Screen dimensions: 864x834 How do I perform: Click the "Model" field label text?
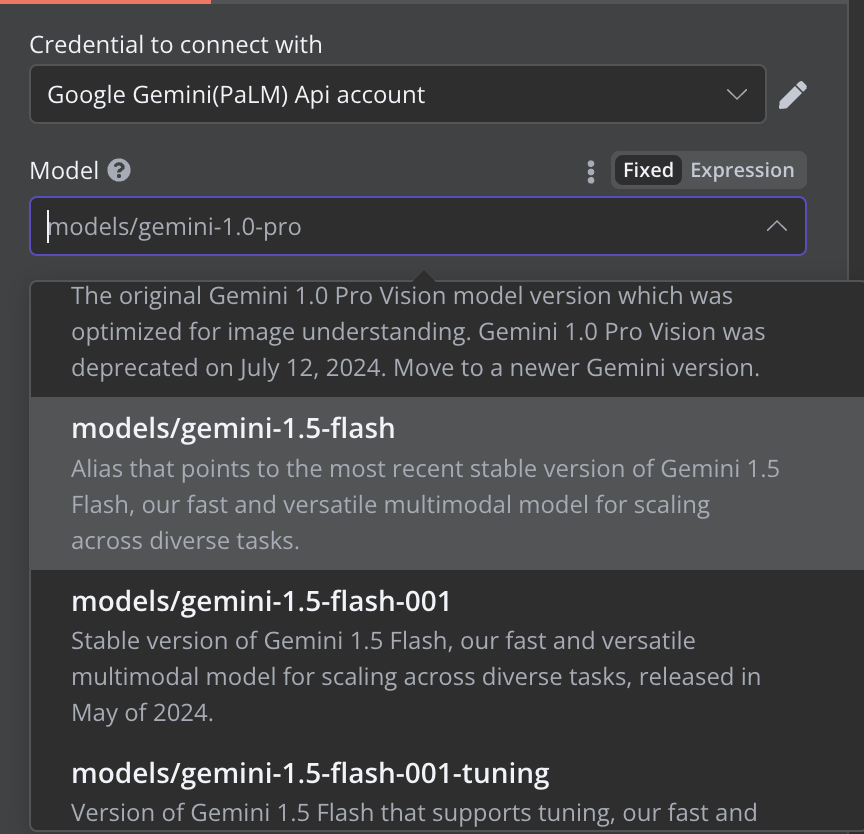coord(64,171)
